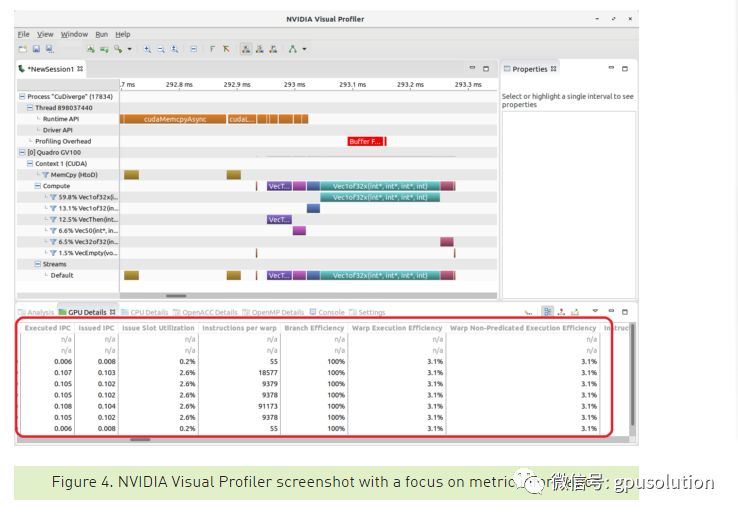
Task: Minimize the NewSession1 timeline panel
Action: tap(472, 68)
